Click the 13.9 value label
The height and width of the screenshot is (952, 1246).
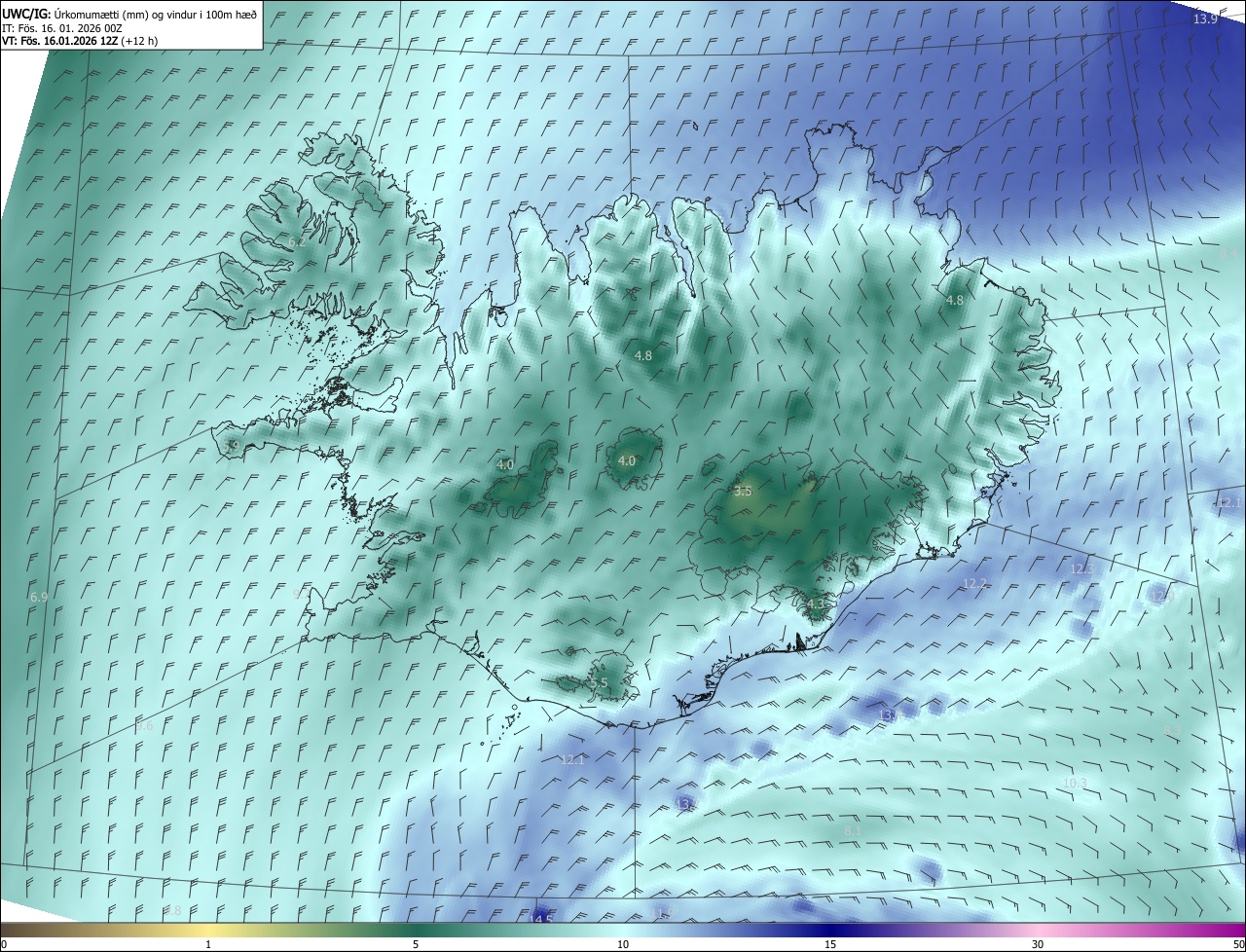(1205, 19)
